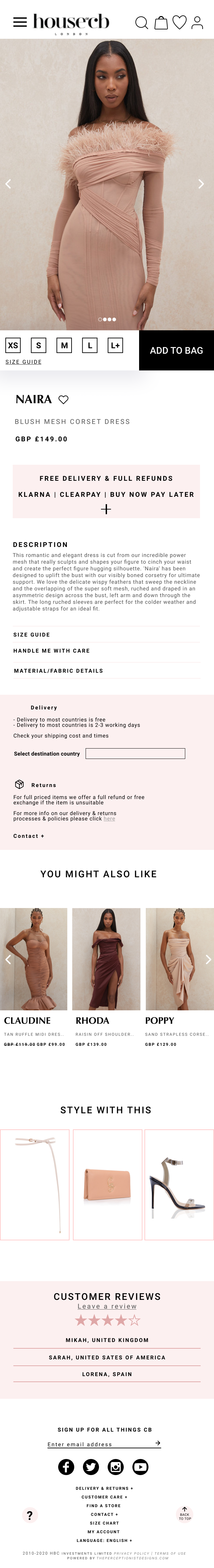This screenshot has height=1568, width=214.
Task: Add Naira to wishlist via heart icon
Action: (x=63, y=400)
